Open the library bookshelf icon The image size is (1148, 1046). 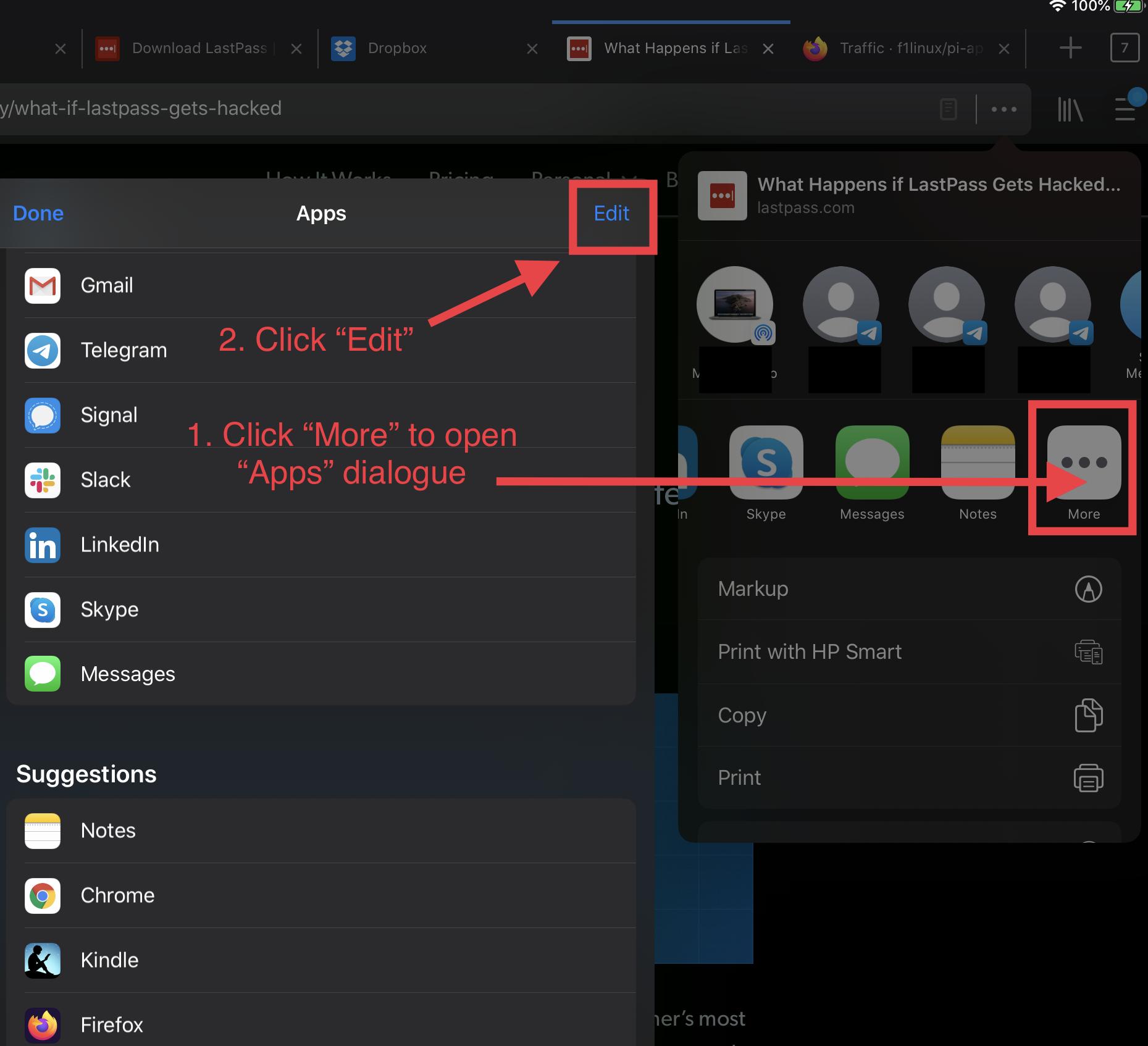pos(1070,109)
